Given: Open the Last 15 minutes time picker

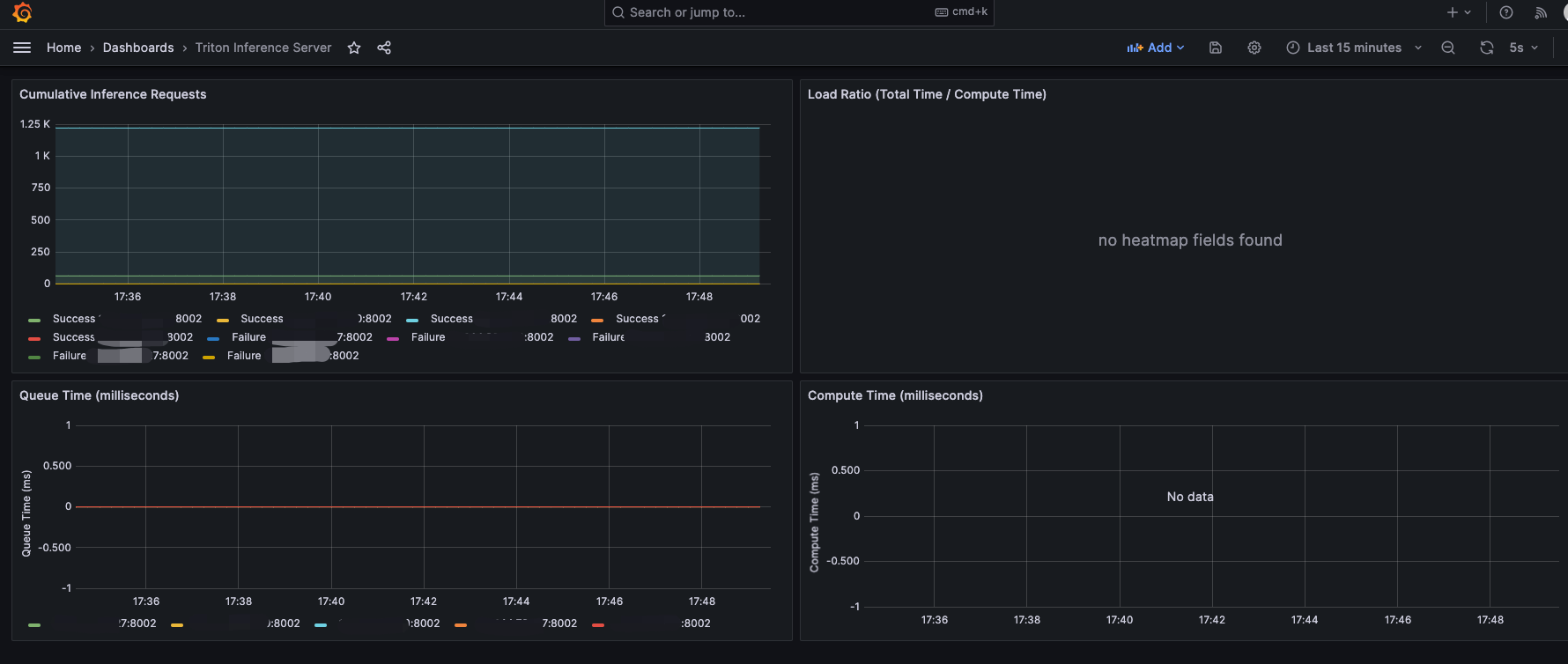Looking at the screenshot, I should coord(1354,48).
